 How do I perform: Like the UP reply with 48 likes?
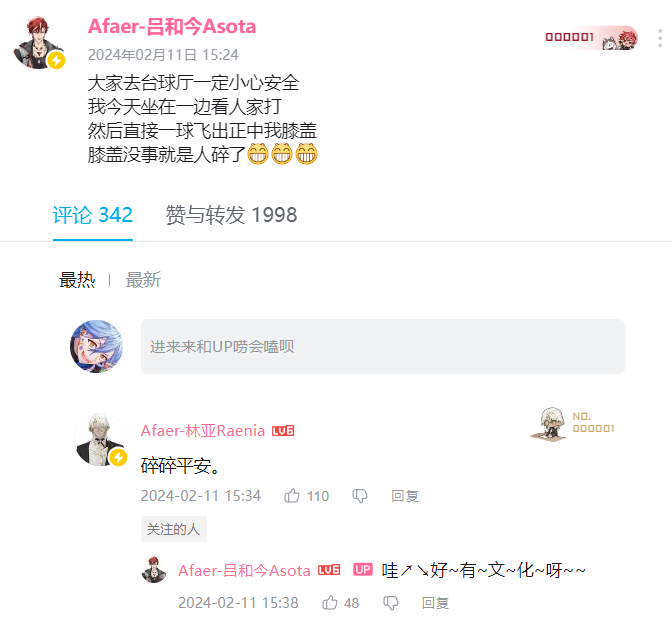[330, 603]
